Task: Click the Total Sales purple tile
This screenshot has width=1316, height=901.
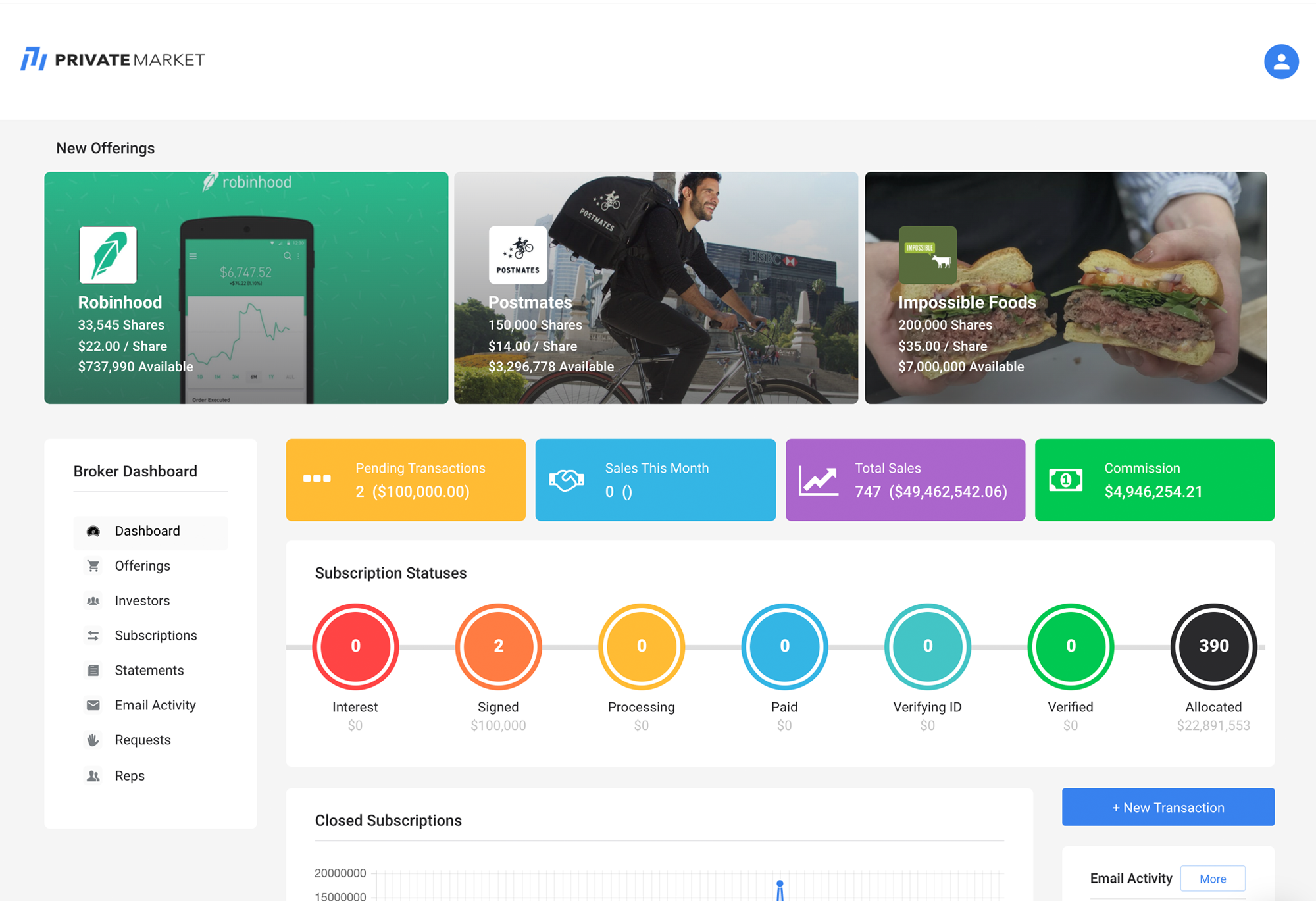Action: click(905, 480)
